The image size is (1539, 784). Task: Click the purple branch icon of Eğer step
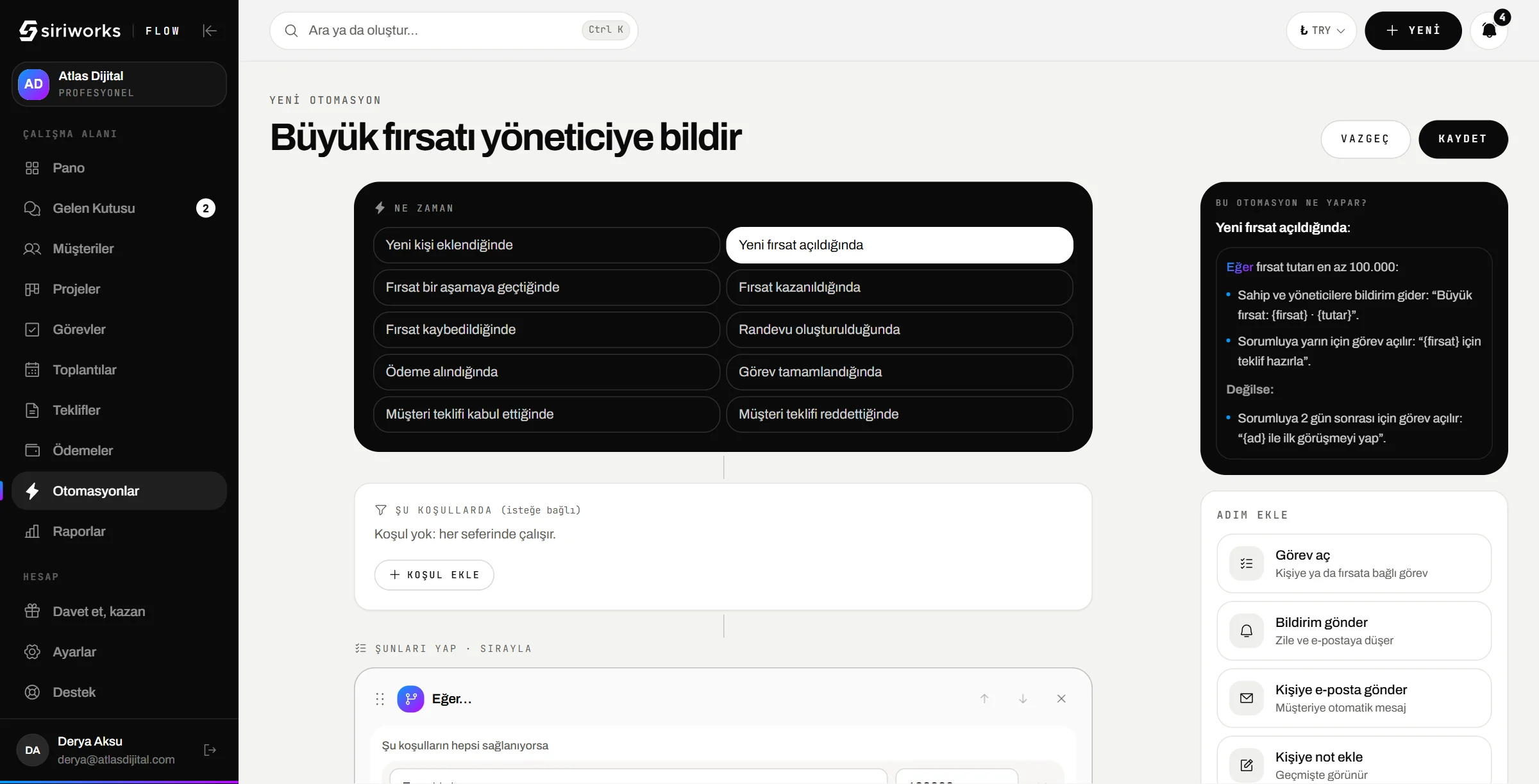(x=410, y=699)
